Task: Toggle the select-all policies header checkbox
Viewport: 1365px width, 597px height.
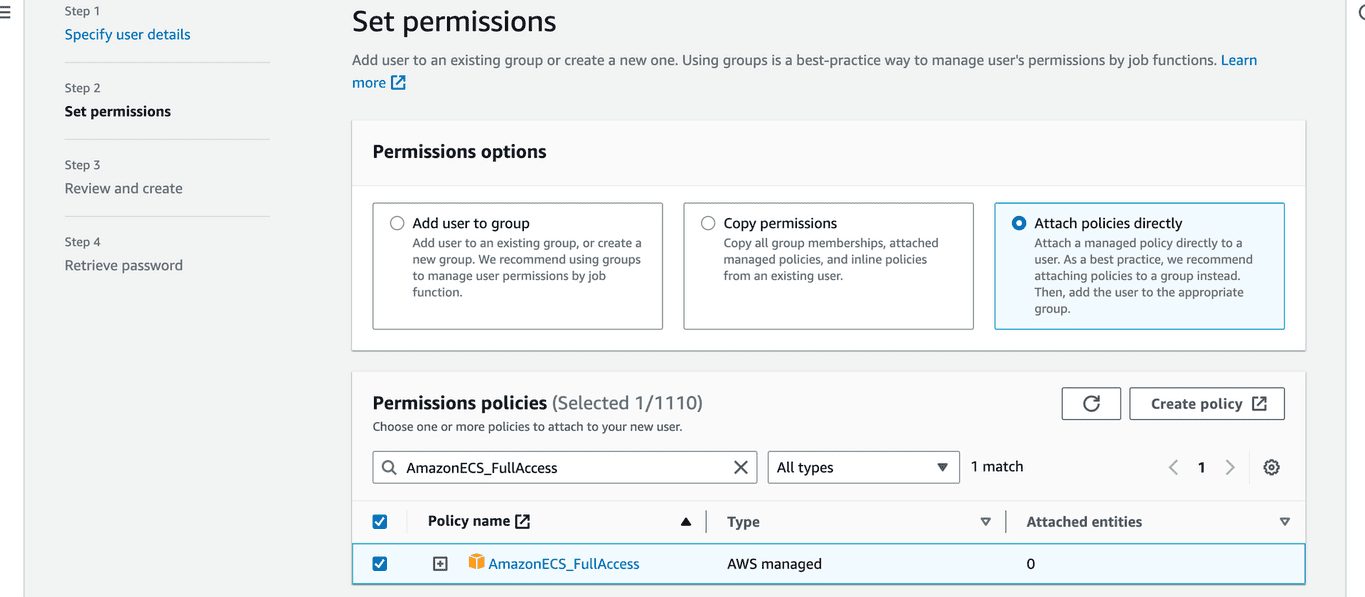Action: click(x=379, y=521)
